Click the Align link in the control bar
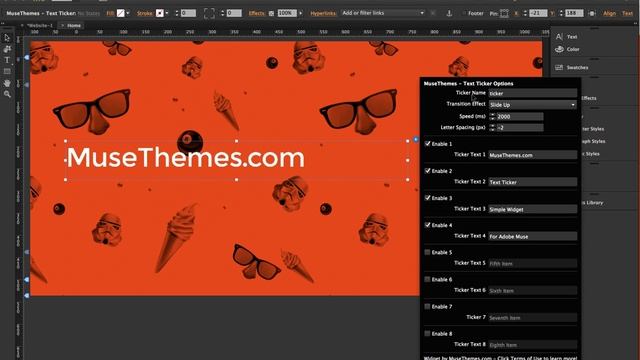The height and width of the screenshot is (360, 640). (609, 13)
